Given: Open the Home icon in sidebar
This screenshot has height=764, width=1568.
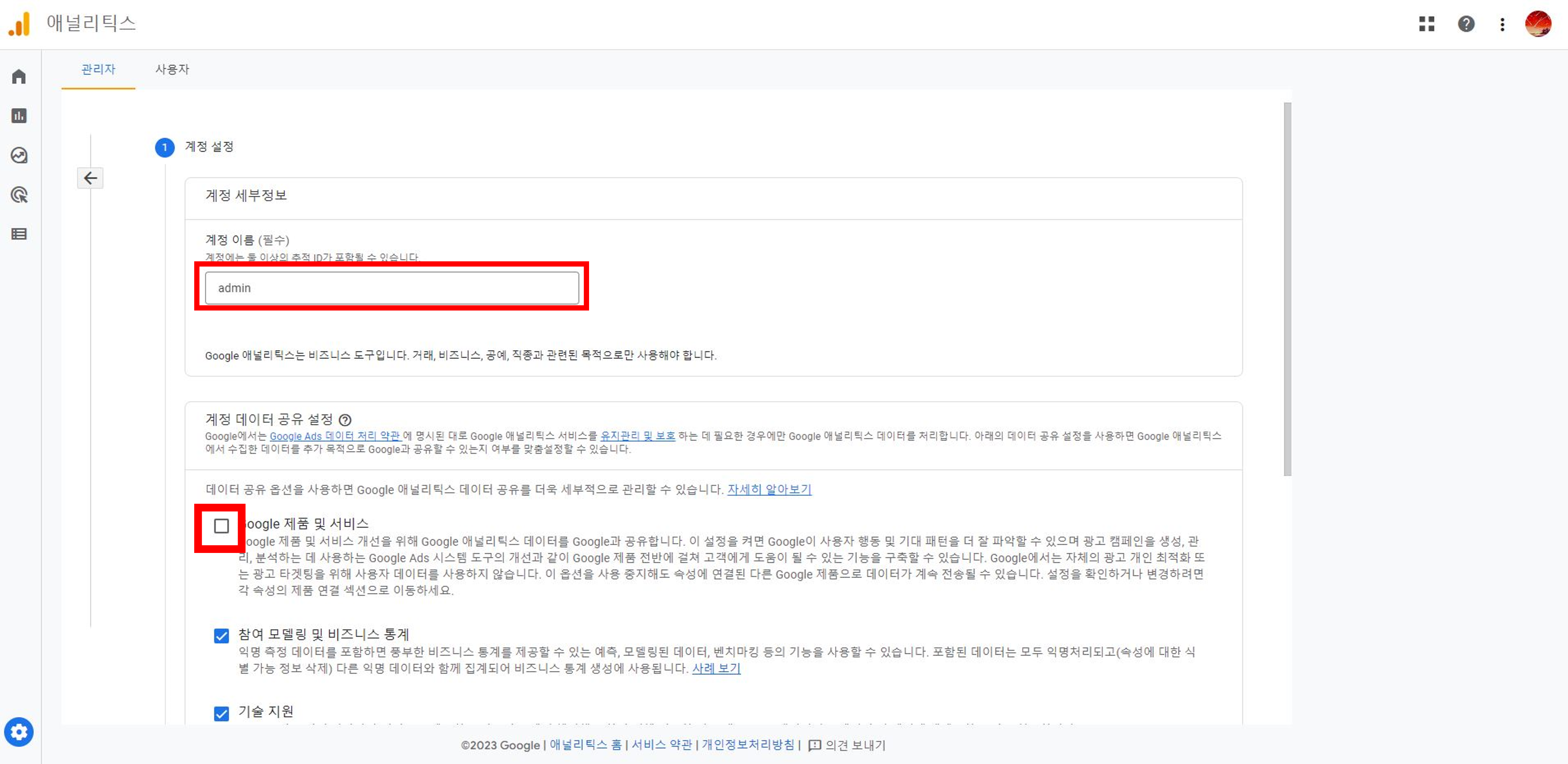Looking at the screenshot, I should (19, 77).
